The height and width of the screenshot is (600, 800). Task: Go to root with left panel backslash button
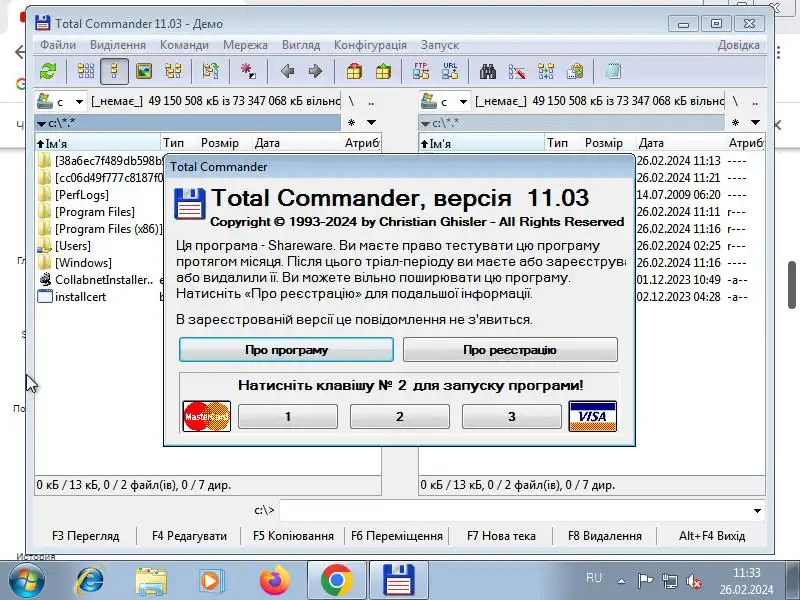352,102
